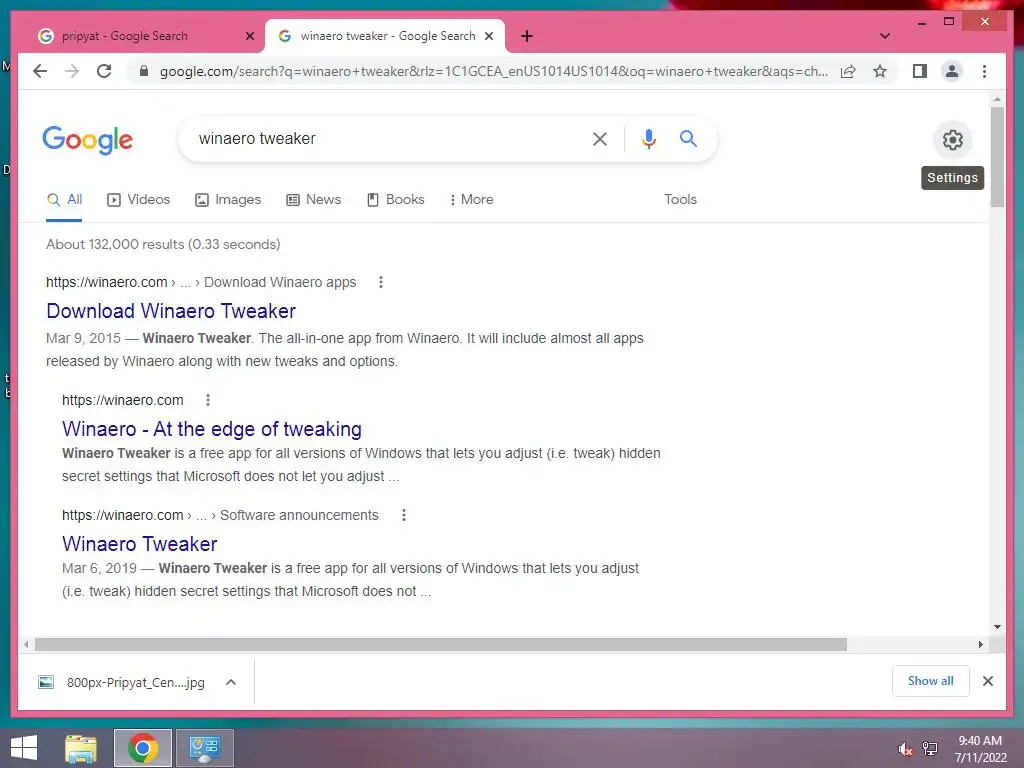
Task: Click the vertical scrollbar thumb
Action: [997, 157]
